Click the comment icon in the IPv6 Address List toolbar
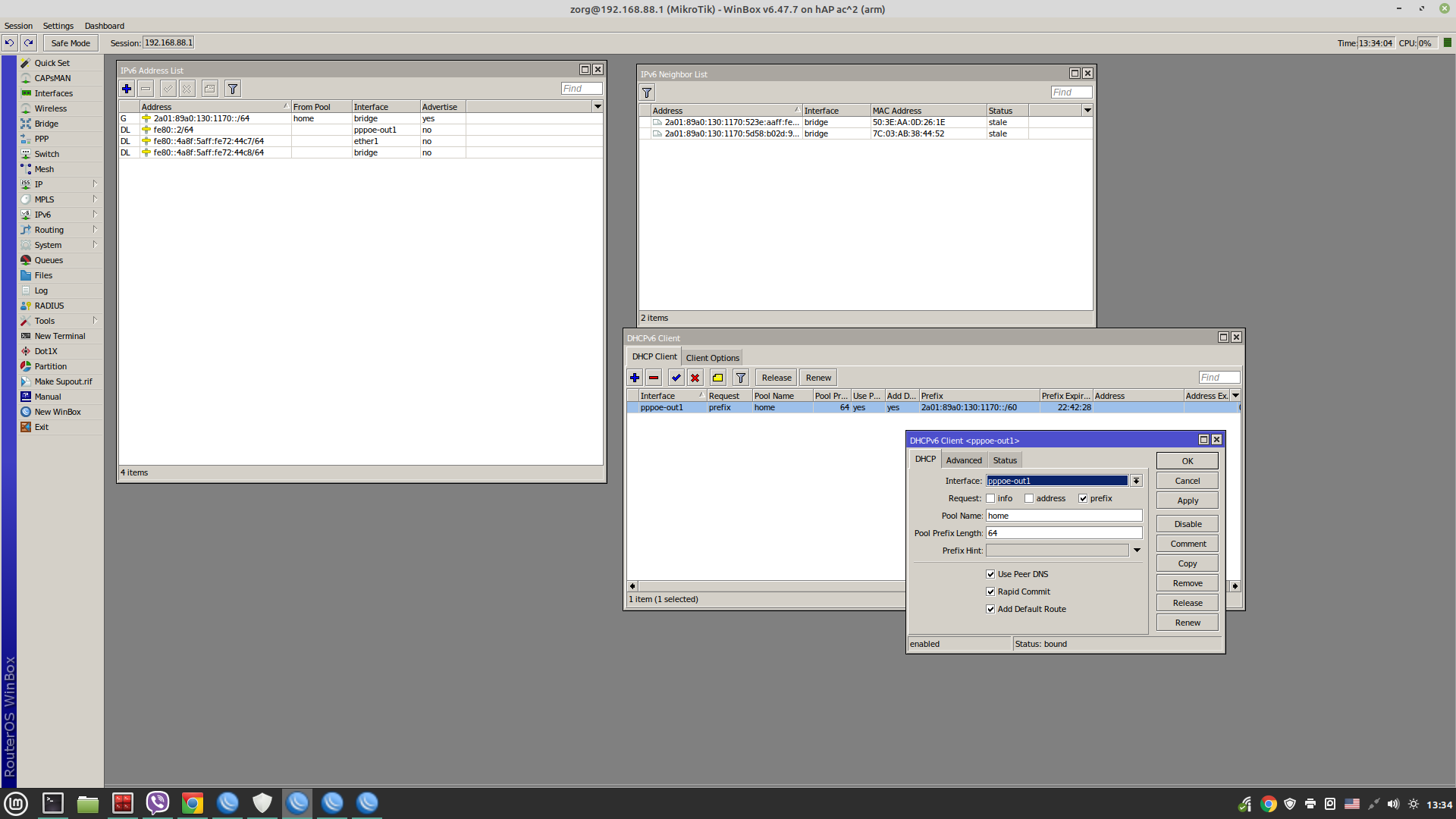 (210, 89)
